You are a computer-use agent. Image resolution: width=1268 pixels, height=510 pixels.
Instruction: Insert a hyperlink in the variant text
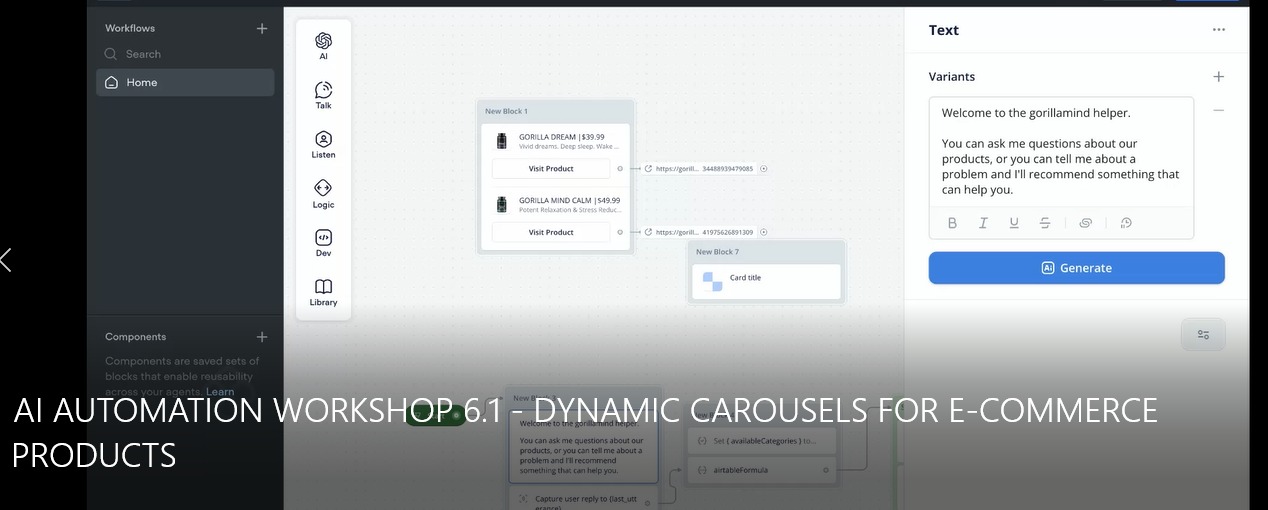pyautogui.click(x=1085, y=223)
